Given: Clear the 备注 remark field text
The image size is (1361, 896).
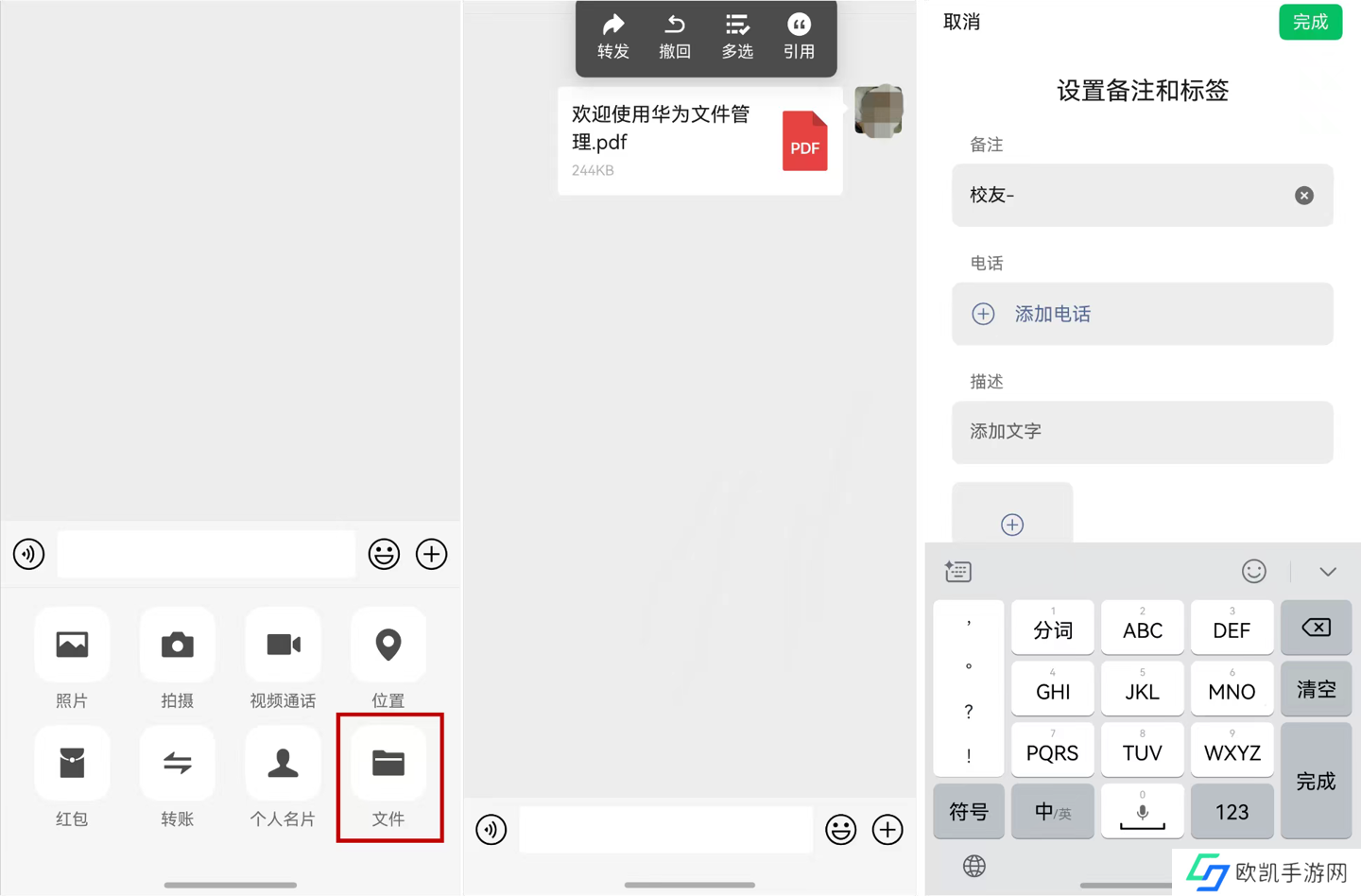Looking at the screenshot, I should 1303,196.
